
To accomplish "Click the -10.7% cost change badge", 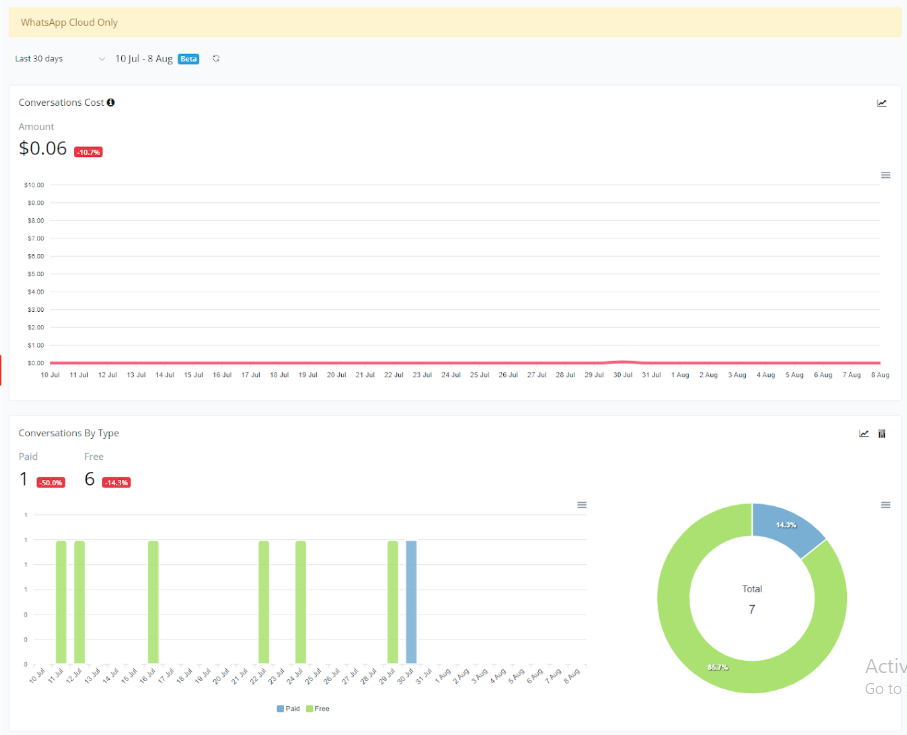I will pos(88,152).
